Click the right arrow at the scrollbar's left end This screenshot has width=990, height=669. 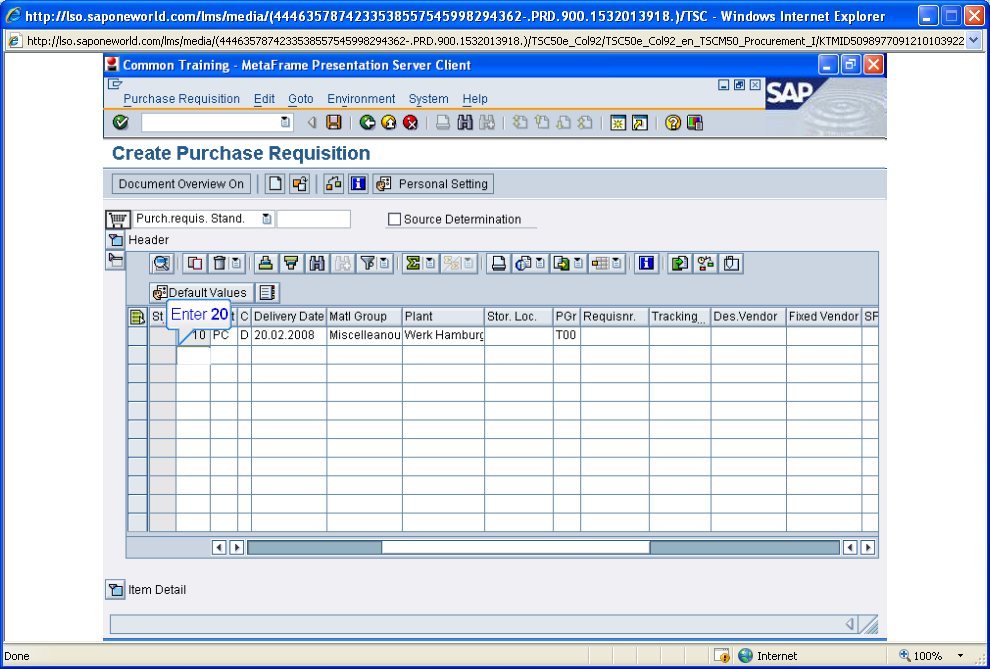236,547
